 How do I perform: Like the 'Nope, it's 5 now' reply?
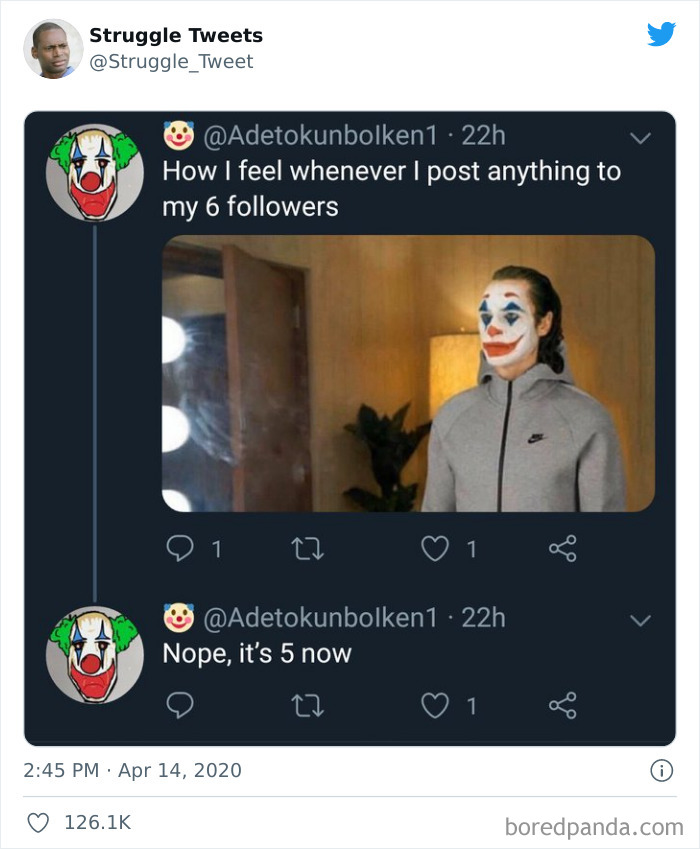point(434,705)
